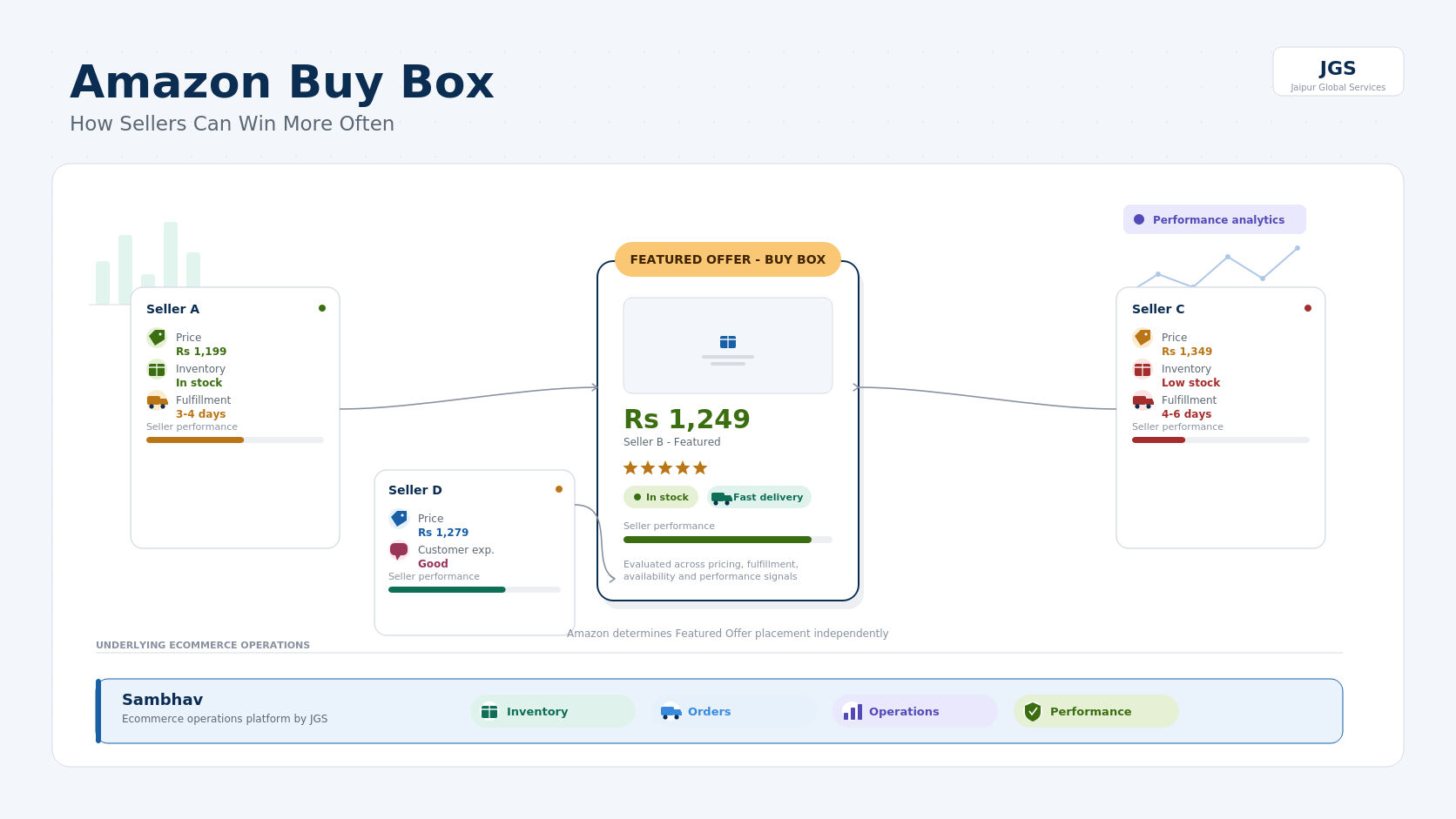The image size is (1456, 819).
Task: Click Seller D price tag icon
Action: [399, 519]
